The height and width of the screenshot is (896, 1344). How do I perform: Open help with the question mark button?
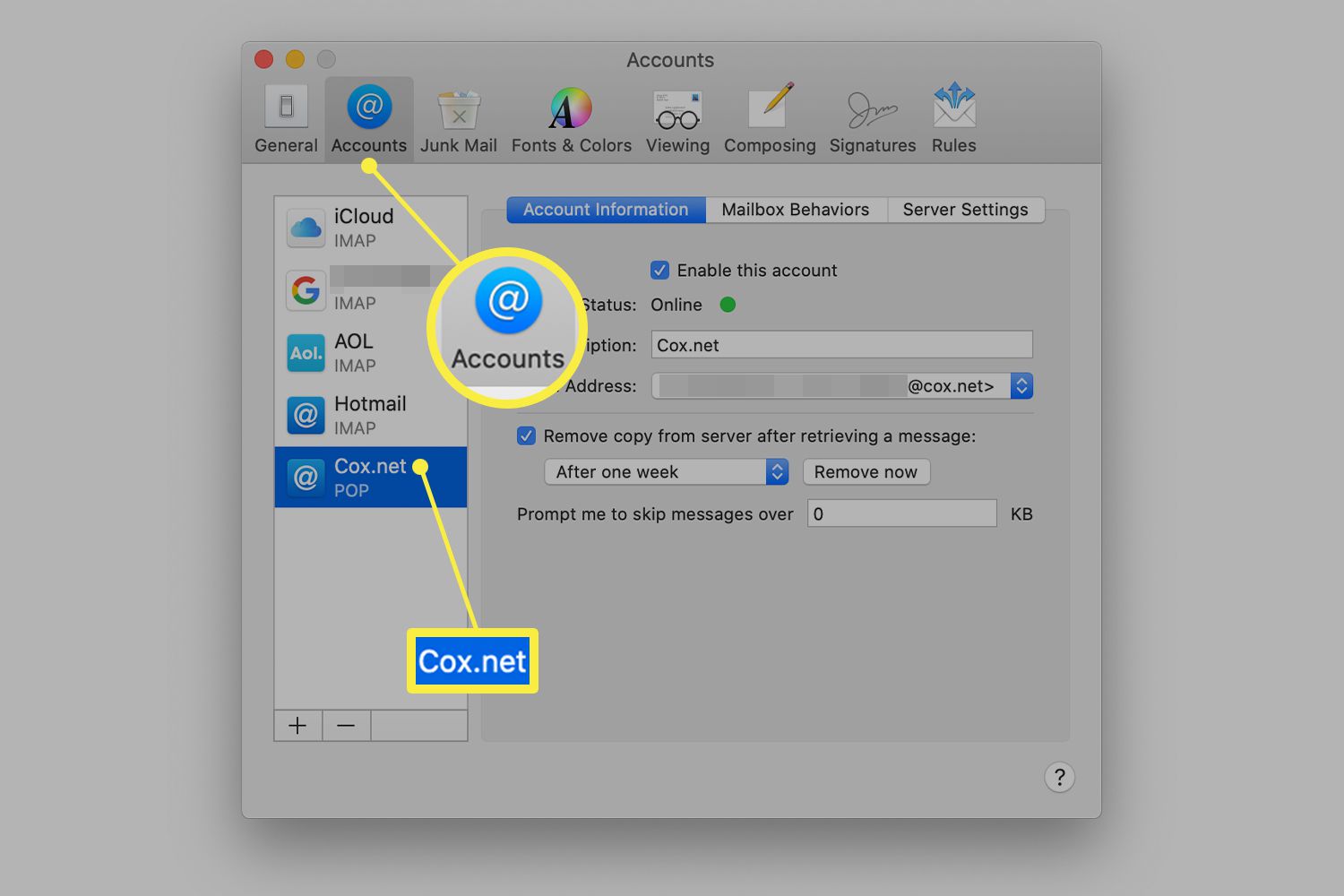pos(1059,777)
